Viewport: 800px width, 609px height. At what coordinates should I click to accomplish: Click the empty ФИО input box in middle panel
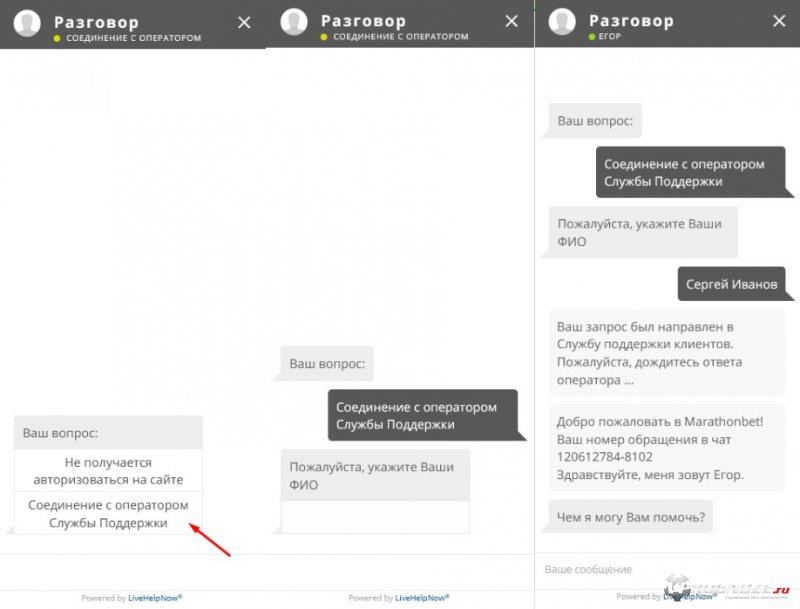375,517
